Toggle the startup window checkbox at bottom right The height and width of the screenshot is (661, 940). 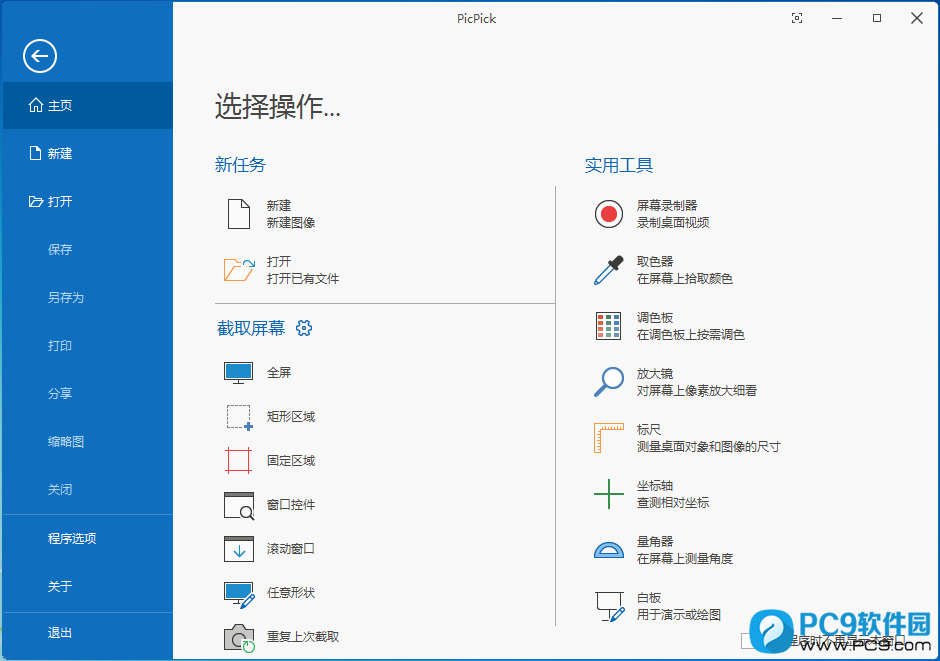748,641
